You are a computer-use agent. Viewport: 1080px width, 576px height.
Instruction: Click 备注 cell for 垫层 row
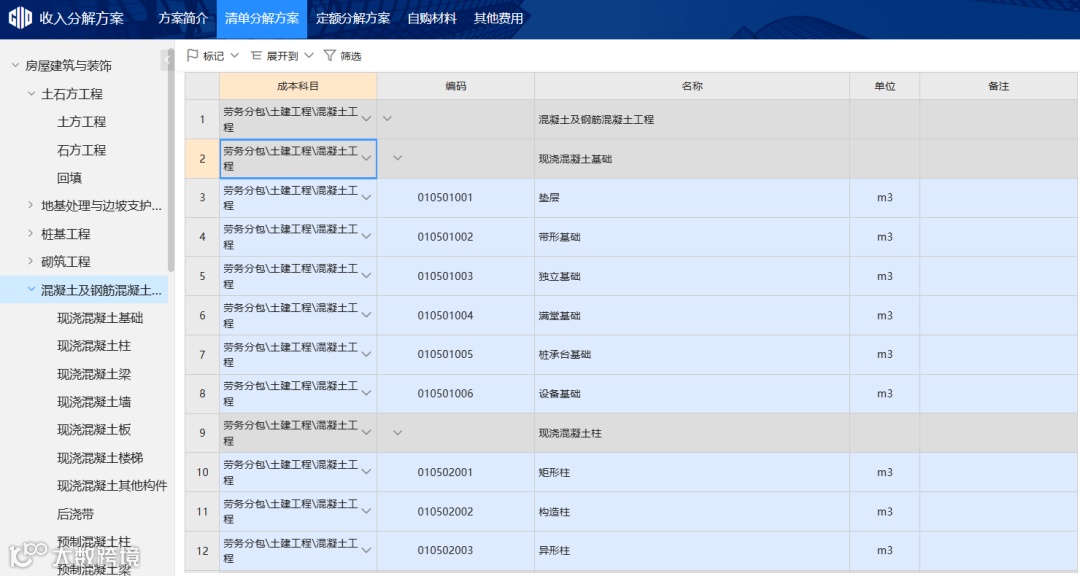998,198
